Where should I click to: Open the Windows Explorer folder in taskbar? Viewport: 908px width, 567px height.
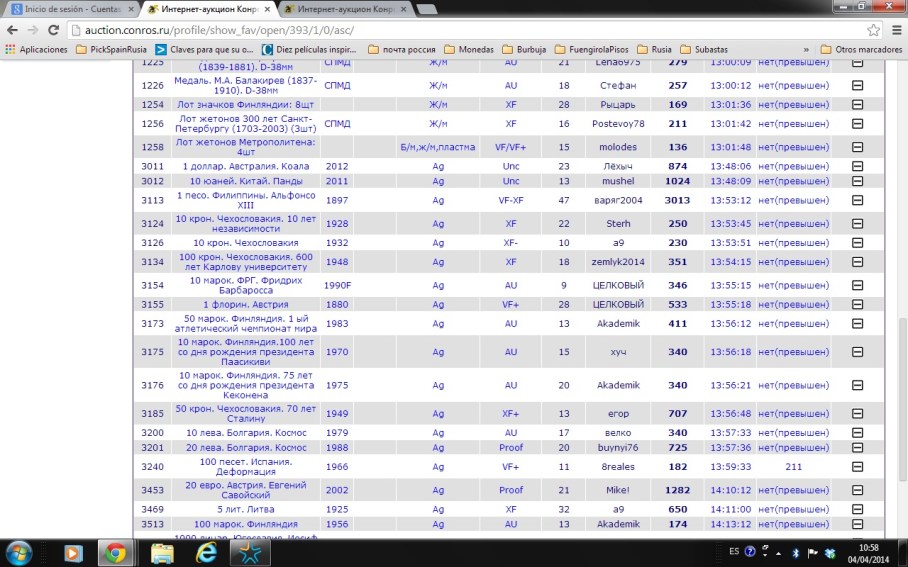coord(162,552)
